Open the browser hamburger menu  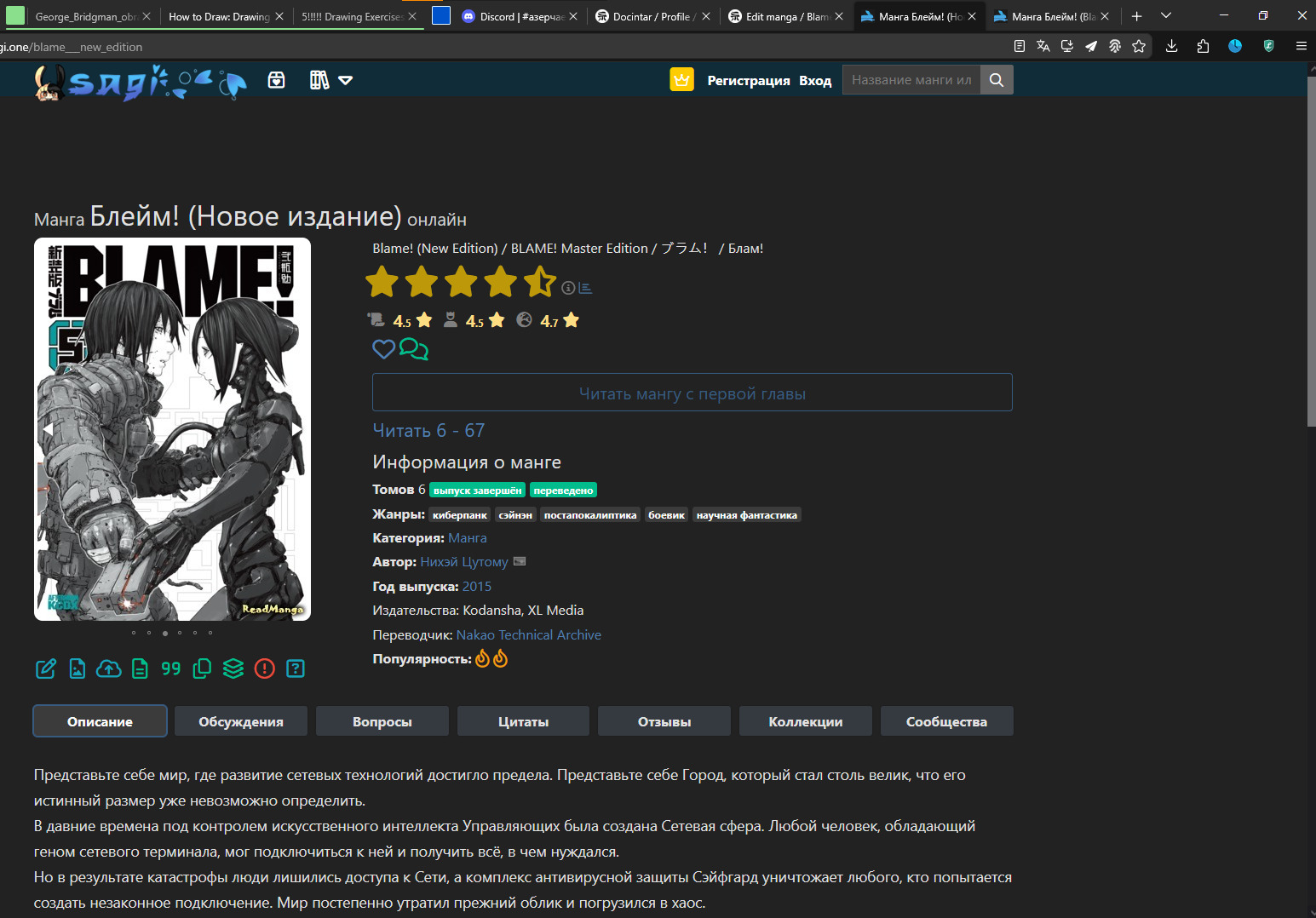coord(1301,46)
